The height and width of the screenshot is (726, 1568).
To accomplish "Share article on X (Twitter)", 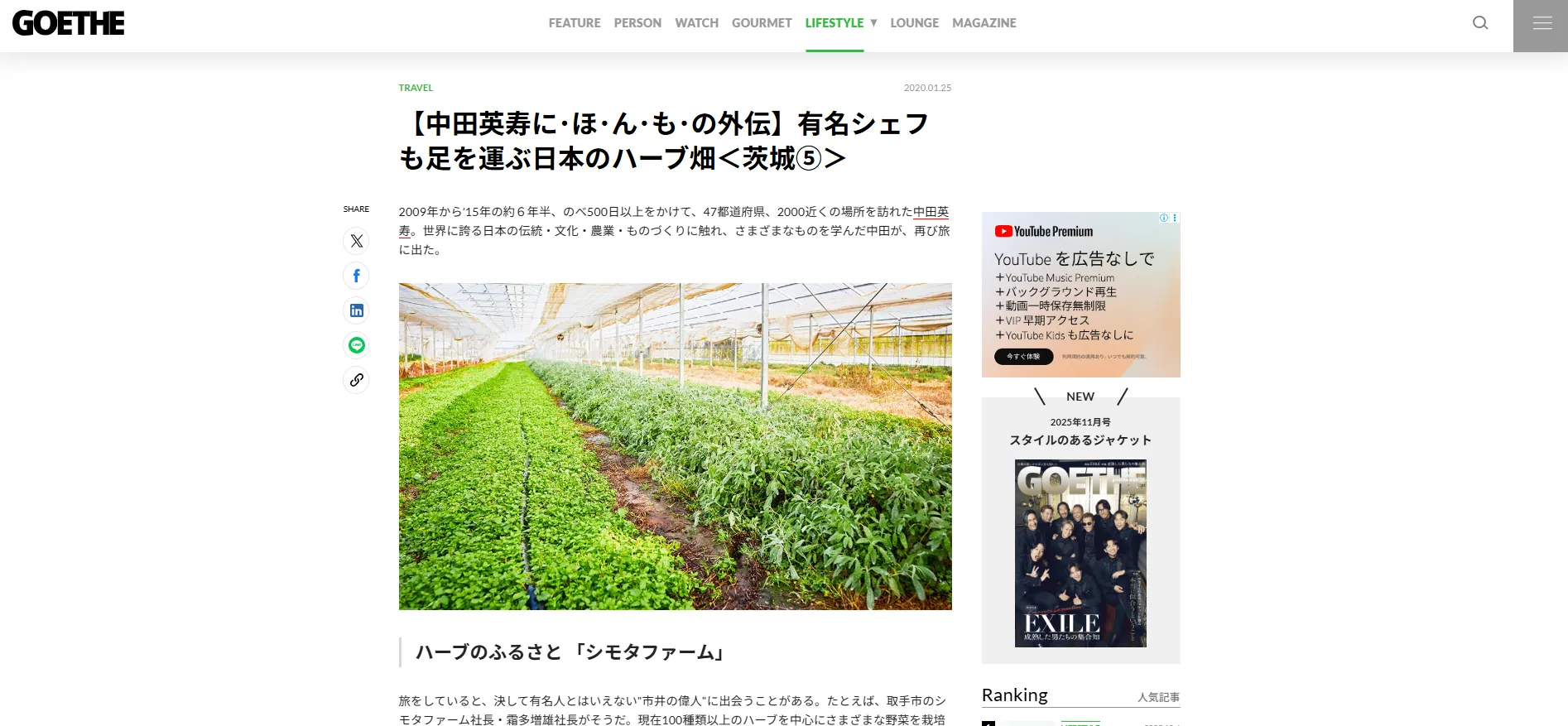I will click(x=356, y=241).
